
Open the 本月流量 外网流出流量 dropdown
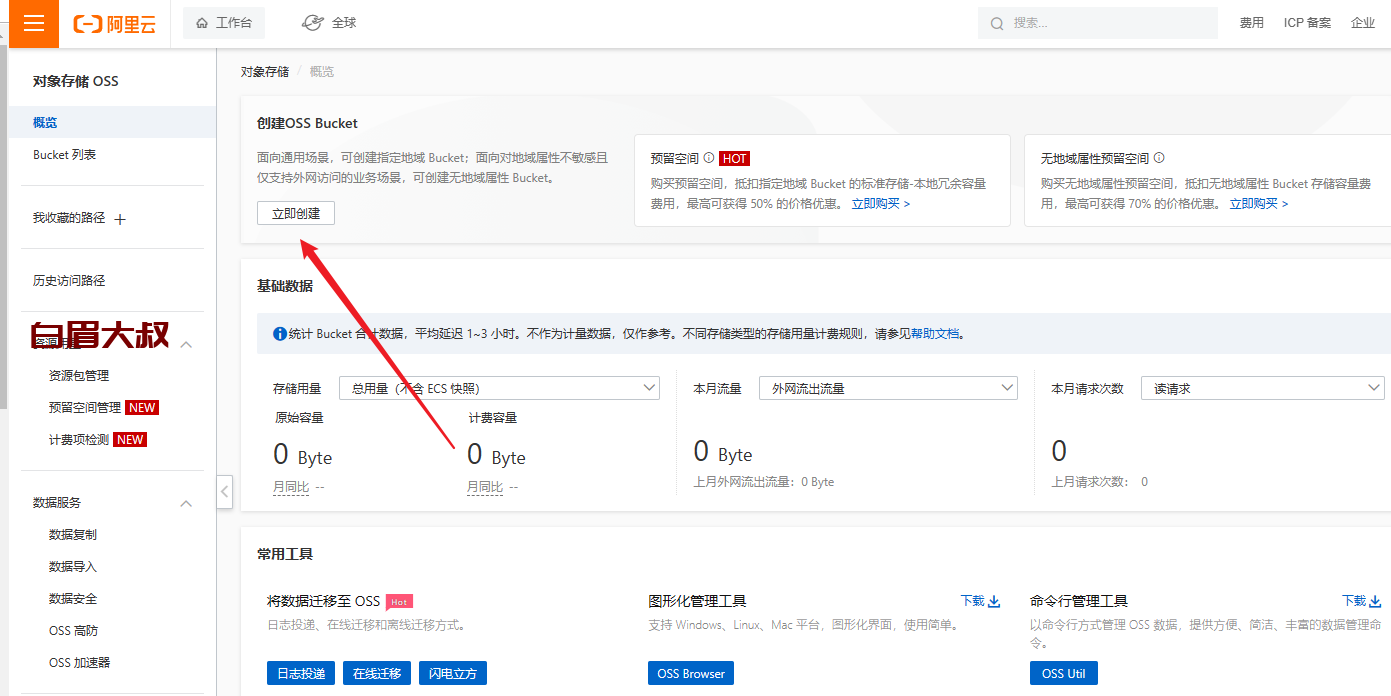pyautogui.click(x=888, y=388)
